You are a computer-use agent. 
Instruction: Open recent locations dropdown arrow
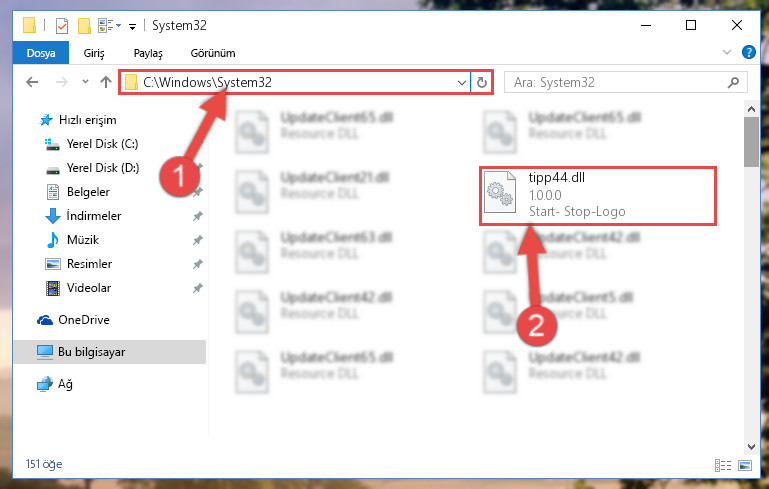pyautogui.click(x=85, y=81)
